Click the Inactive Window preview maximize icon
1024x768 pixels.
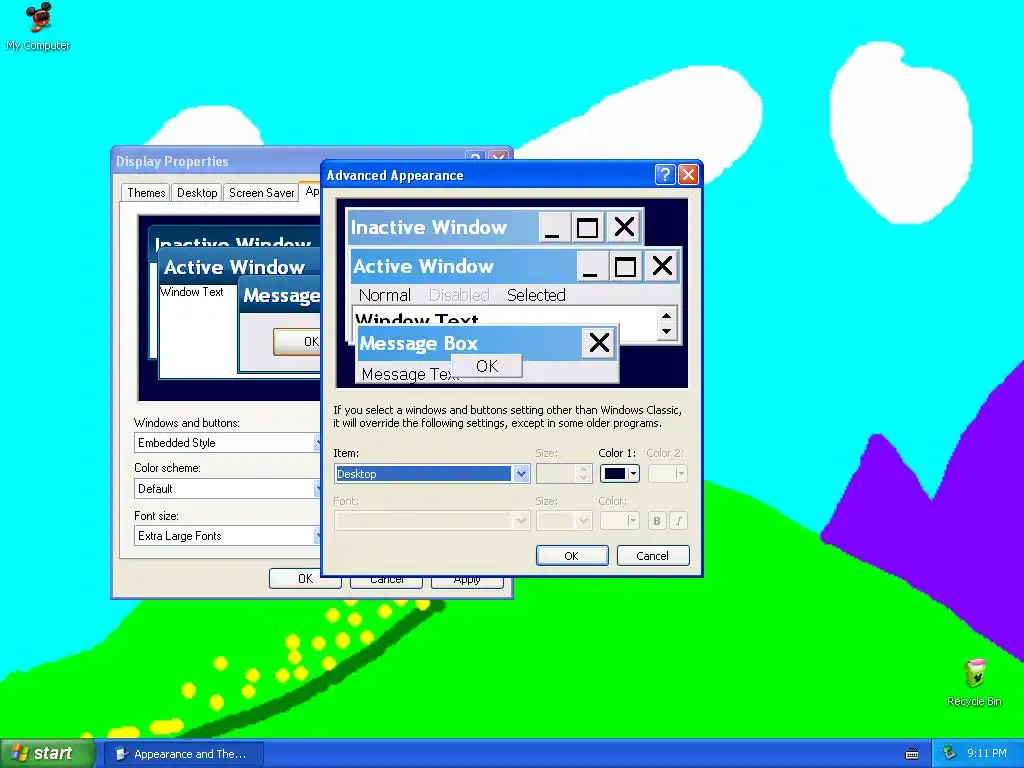point(587,227)
